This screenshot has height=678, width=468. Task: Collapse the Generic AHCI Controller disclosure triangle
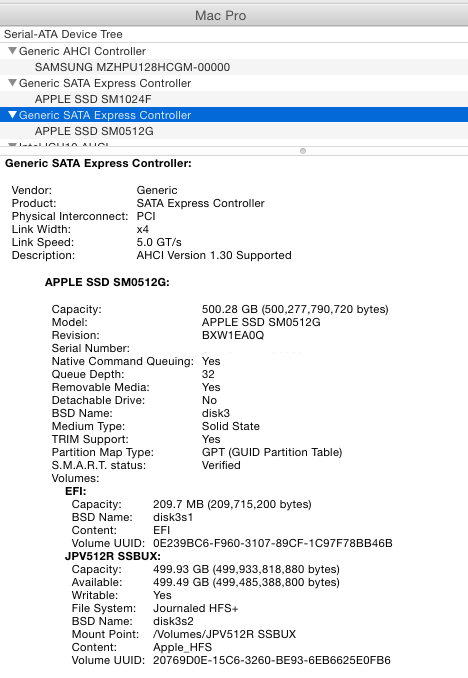[x=13, y=51]
